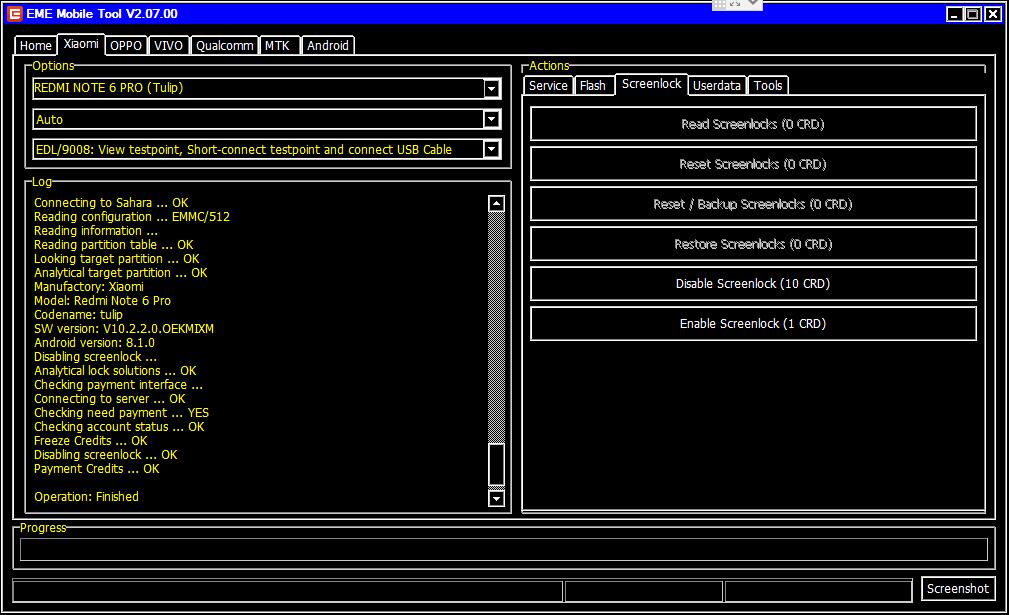
Task: Click log line 'Freeze Credits ... OK'
Action: [x=91, y=441]
